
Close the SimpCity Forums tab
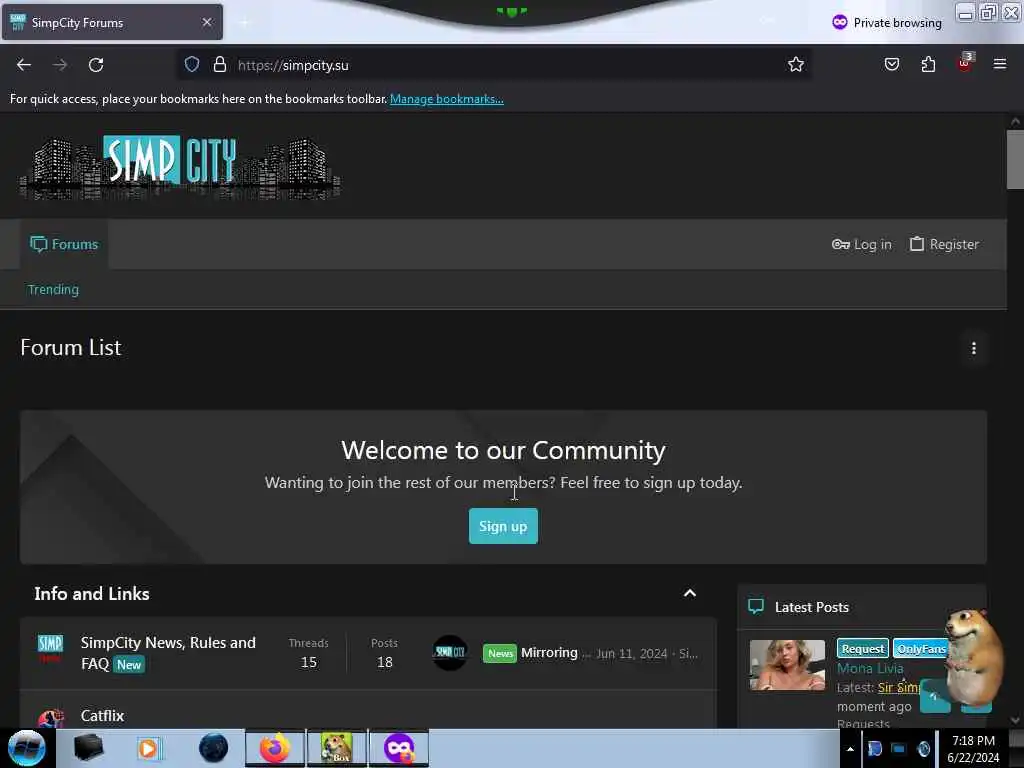tap(207, 22)
